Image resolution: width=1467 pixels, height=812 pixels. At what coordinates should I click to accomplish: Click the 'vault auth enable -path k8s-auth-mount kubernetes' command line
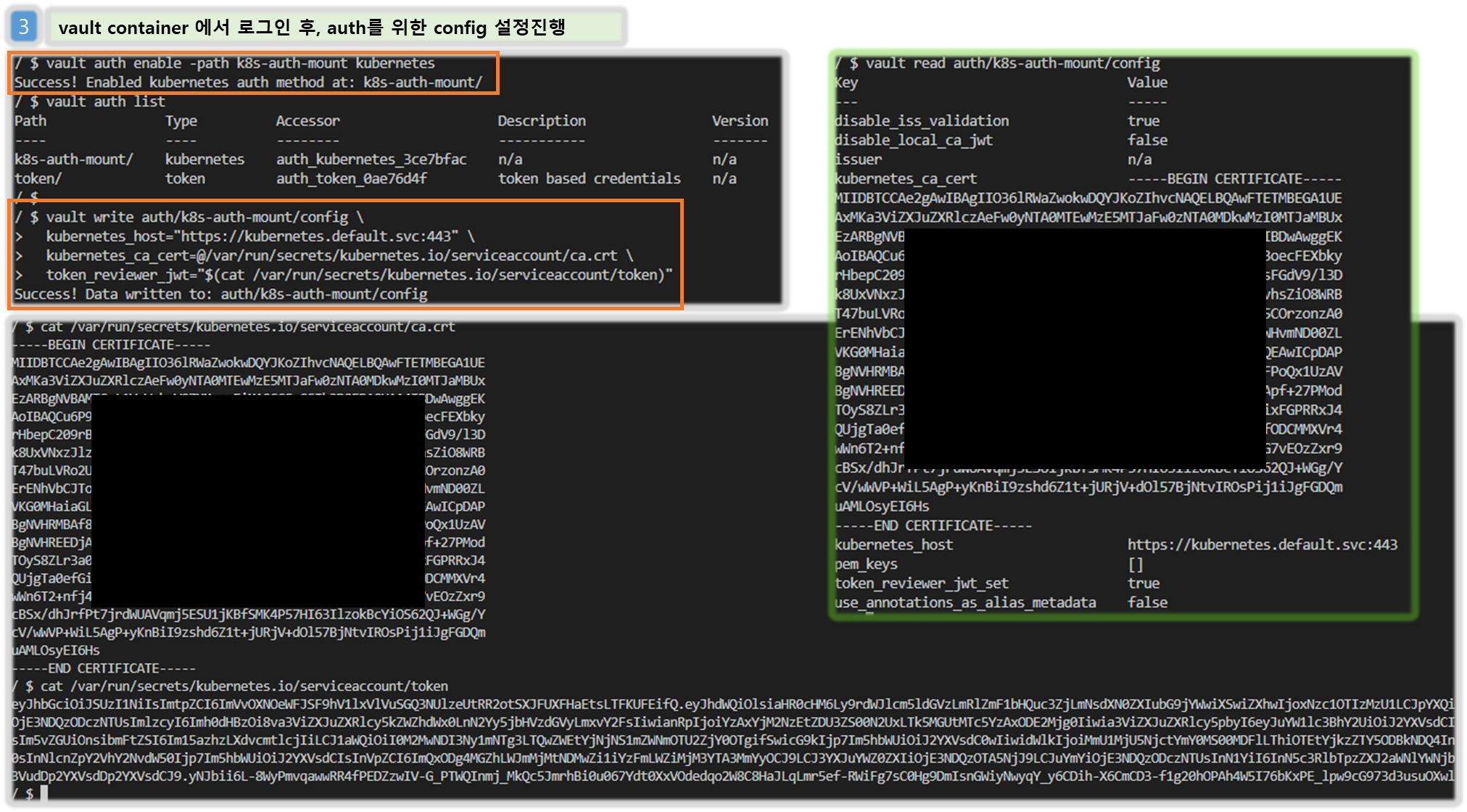pos(225,63)
